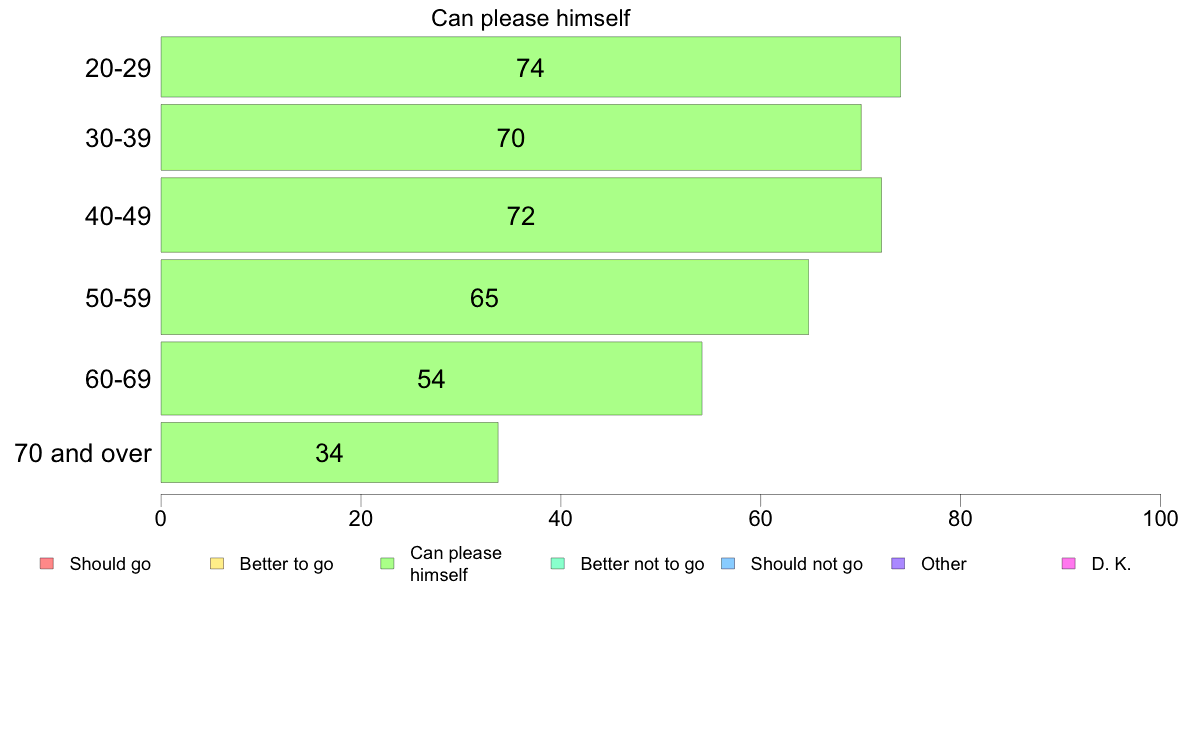Click the 70 and over bar showing 34

[x=330, y=453]
